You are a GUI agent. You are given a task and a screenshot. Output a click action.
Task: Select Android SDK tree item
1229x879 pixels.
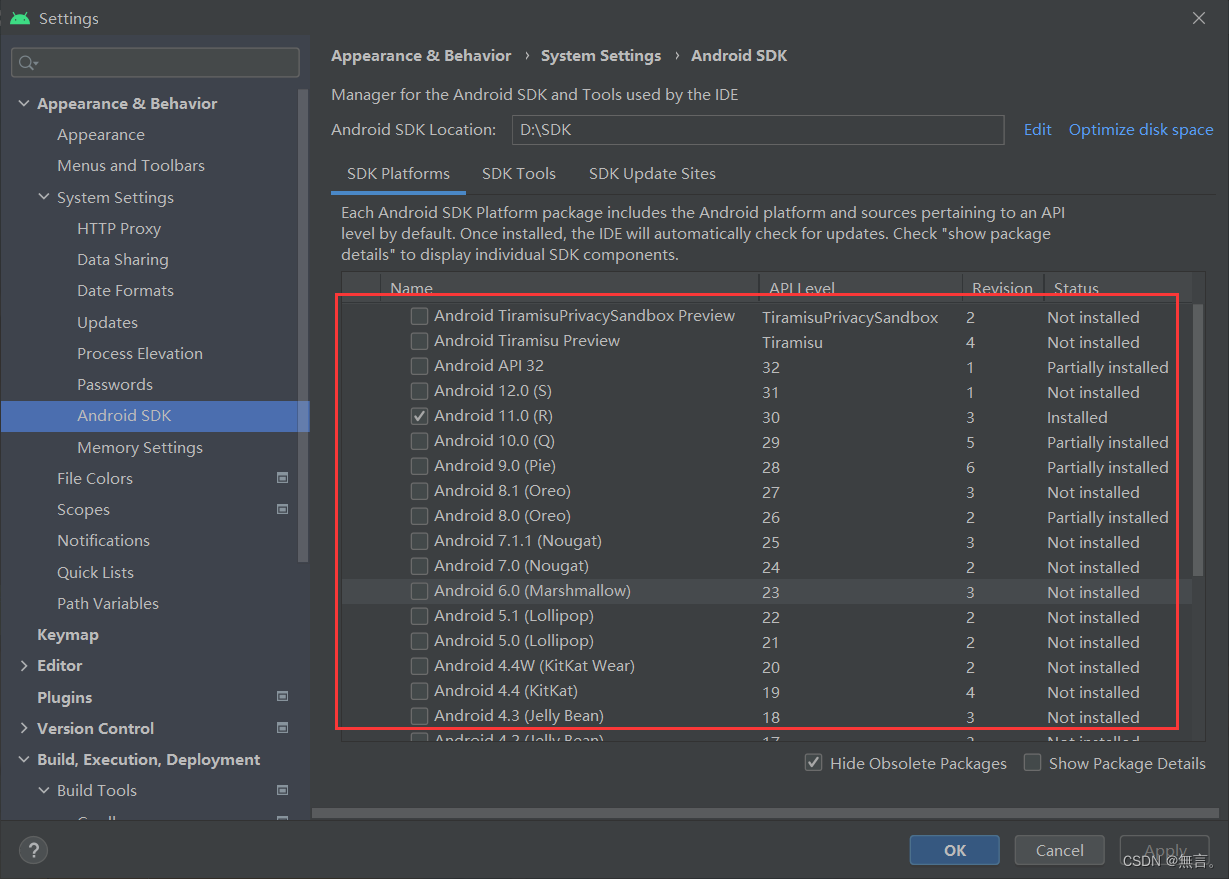pyautogui.click(x=155, y=416)
